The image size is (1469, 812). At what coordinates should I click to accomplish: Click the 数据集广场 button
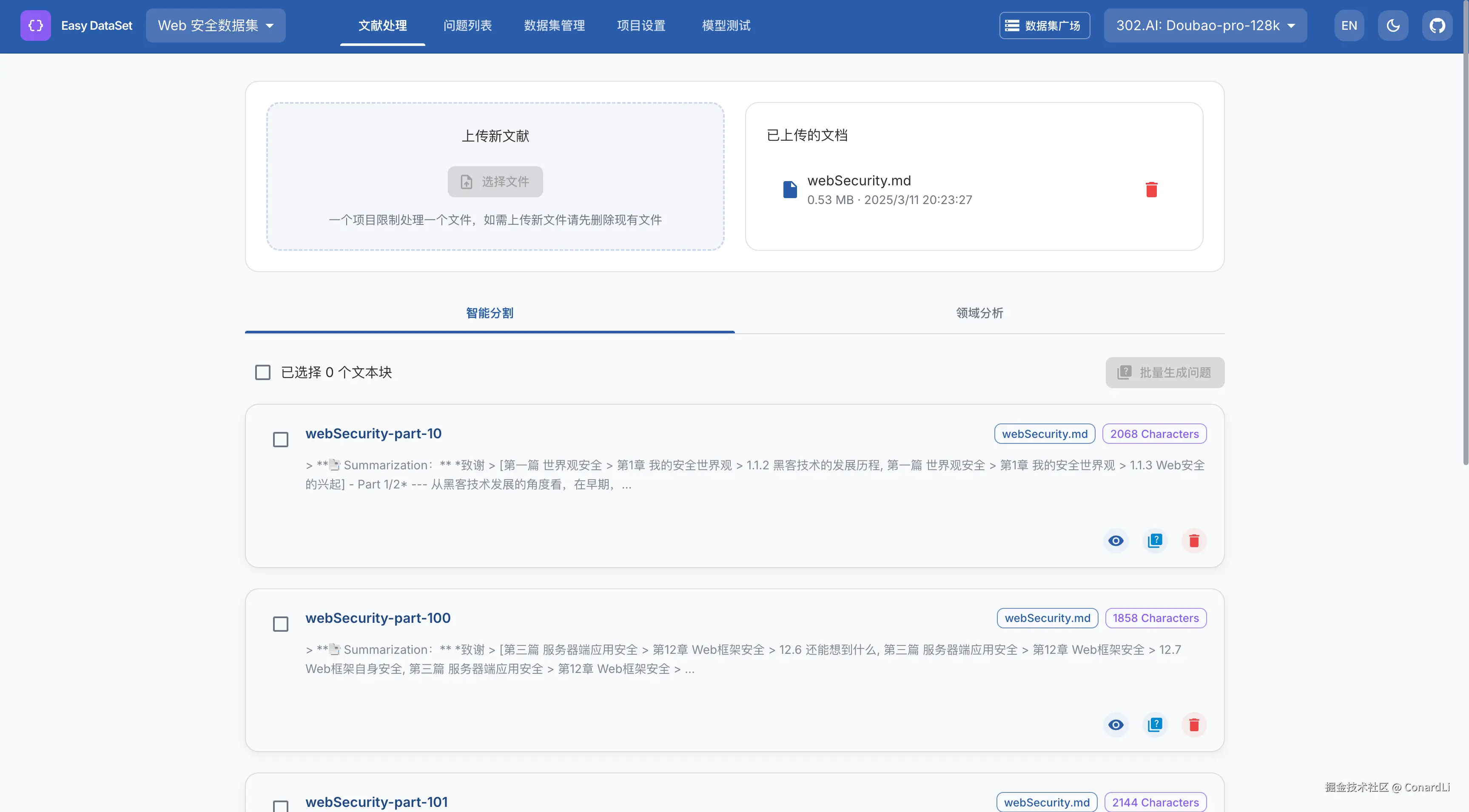coord(1044,26)
